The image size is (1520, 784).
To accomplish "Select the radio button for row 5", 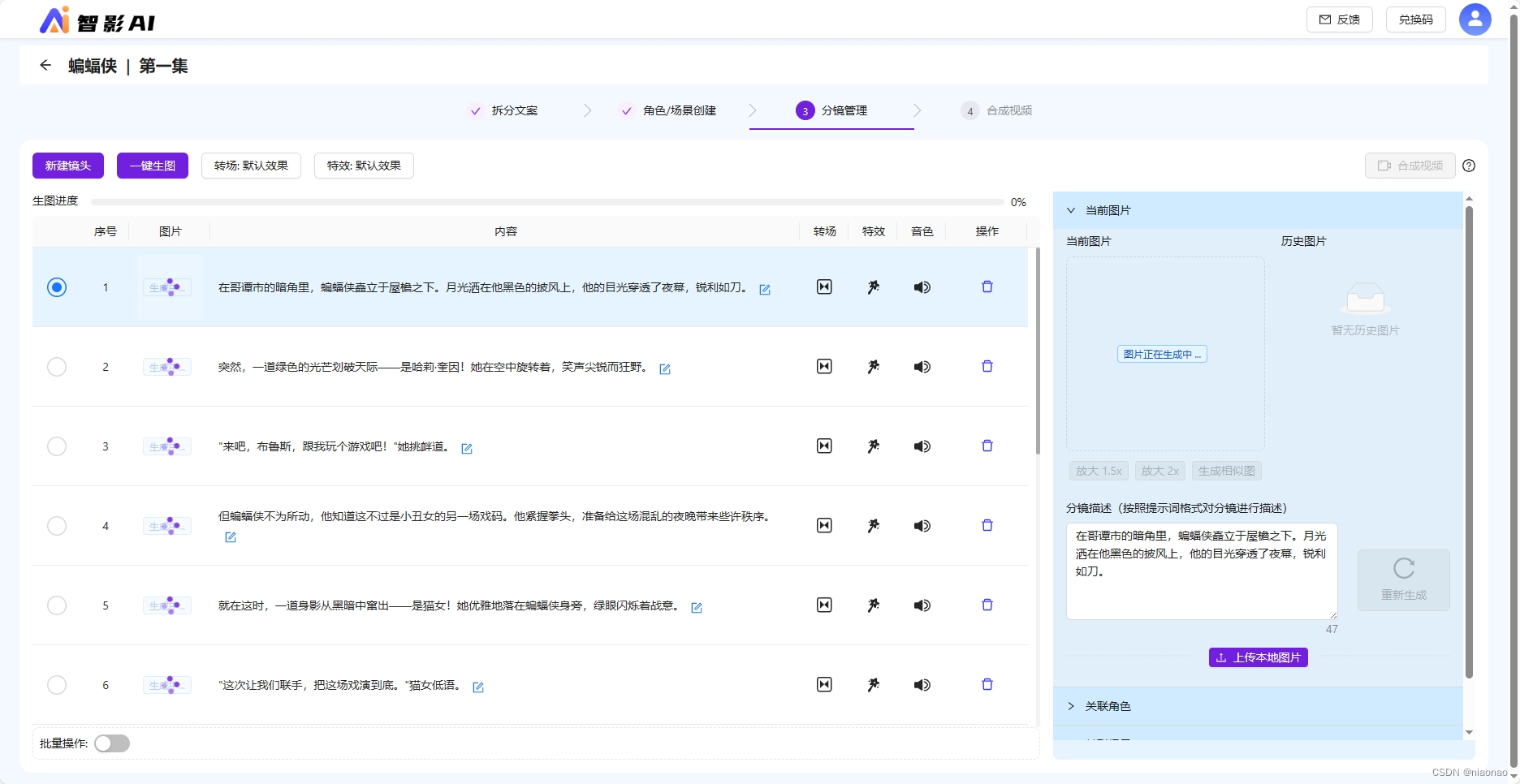I will 57,605.
